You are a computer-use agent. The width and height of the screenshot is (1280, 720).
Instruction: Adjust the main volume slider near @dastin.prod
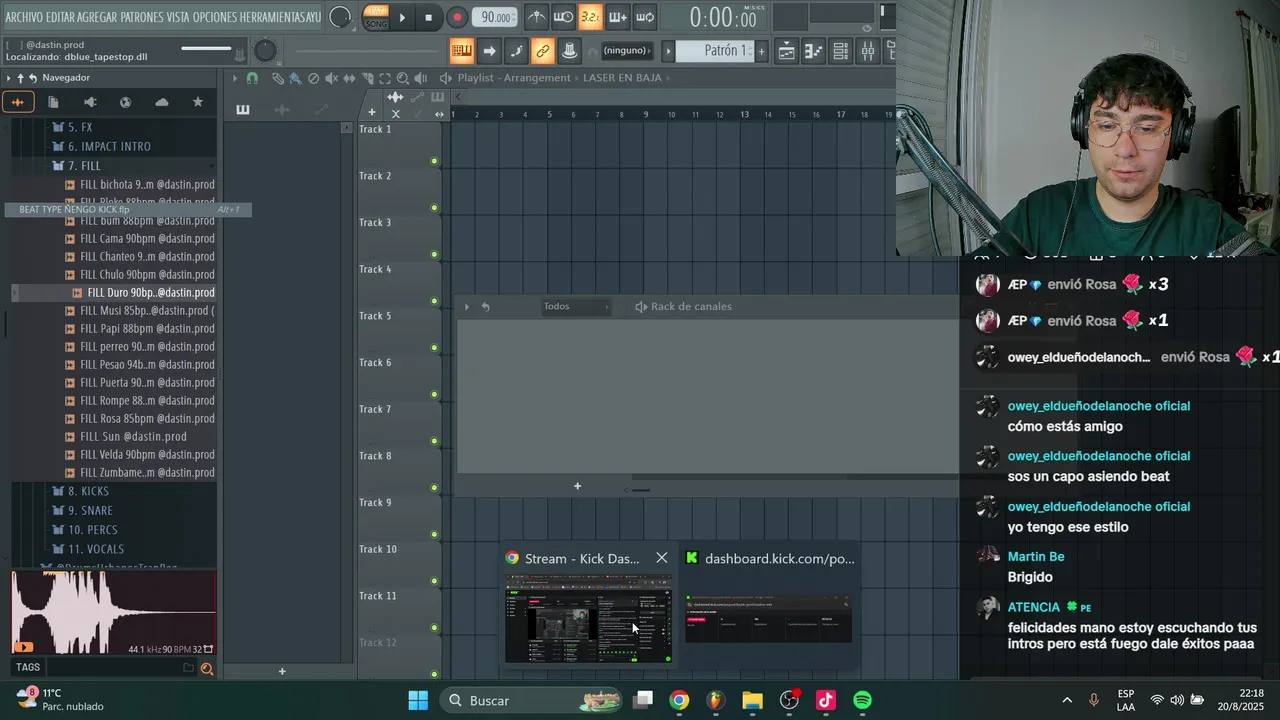tap(208, 49)
